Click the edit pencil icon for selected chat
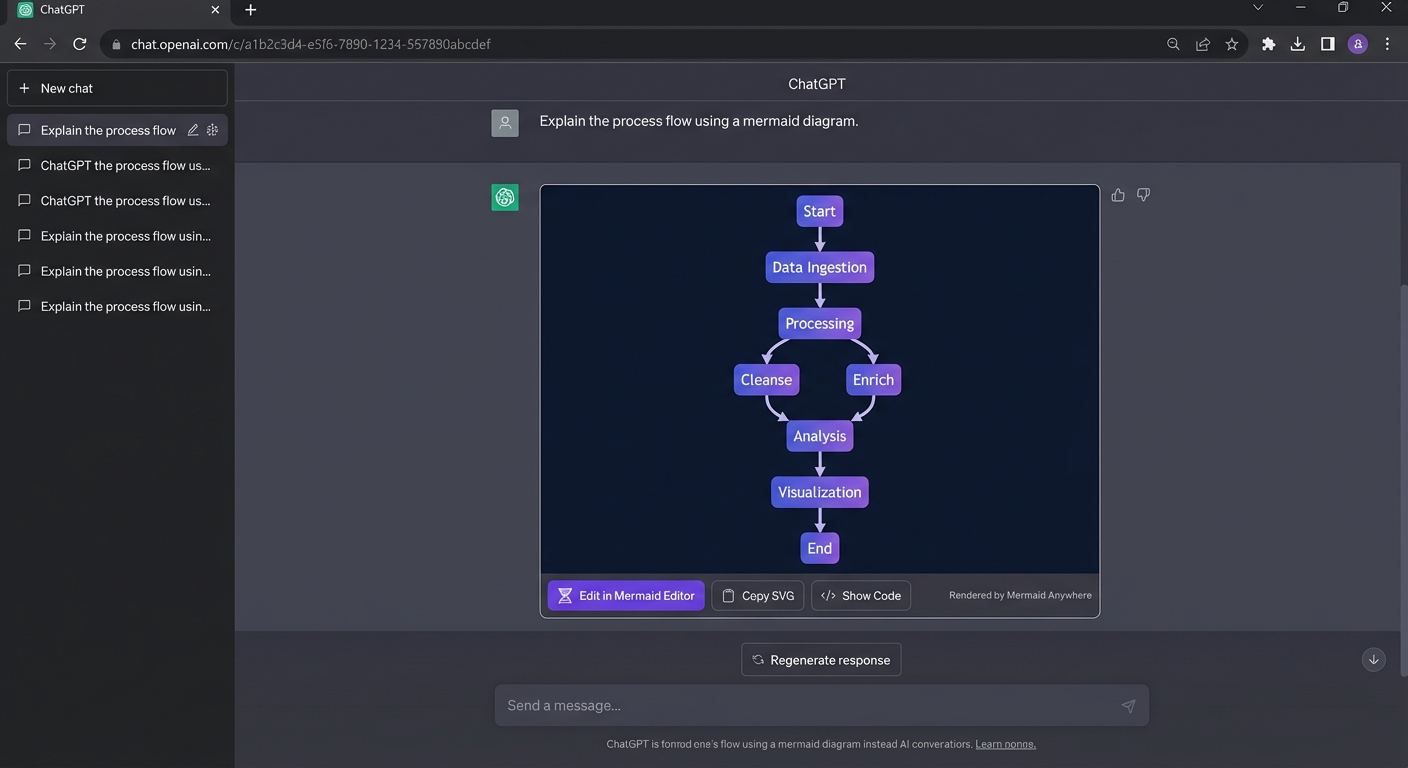Image resolution: width=1408 pixels, height=768 pixels. point(193,130)
